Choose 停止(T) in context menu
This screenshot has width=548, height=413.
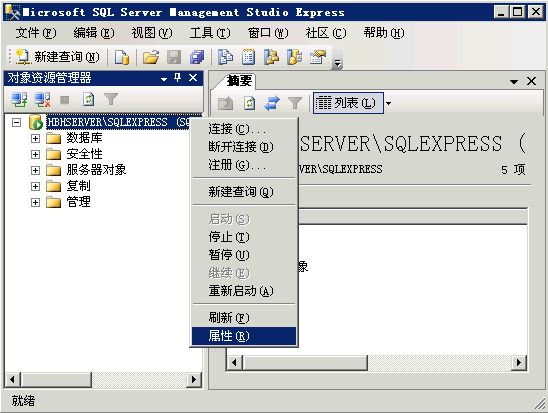[244, 237]
